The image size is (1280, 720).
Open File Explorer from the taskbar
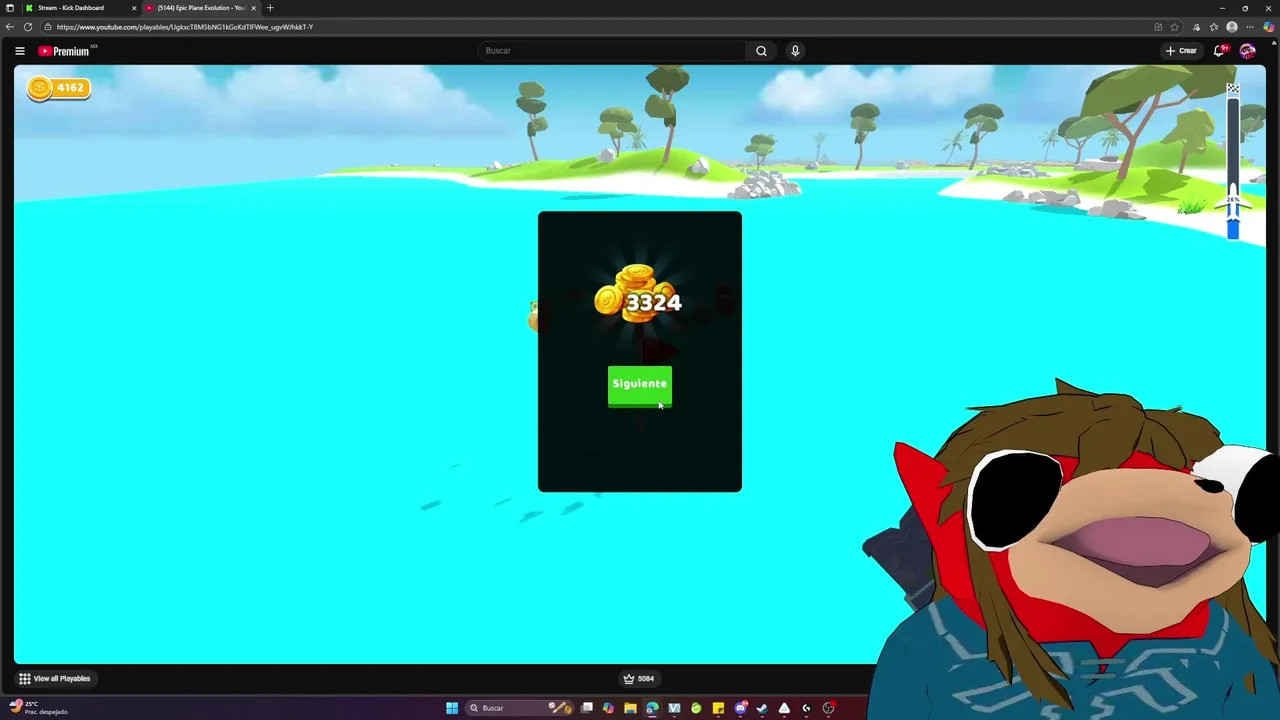630,708
